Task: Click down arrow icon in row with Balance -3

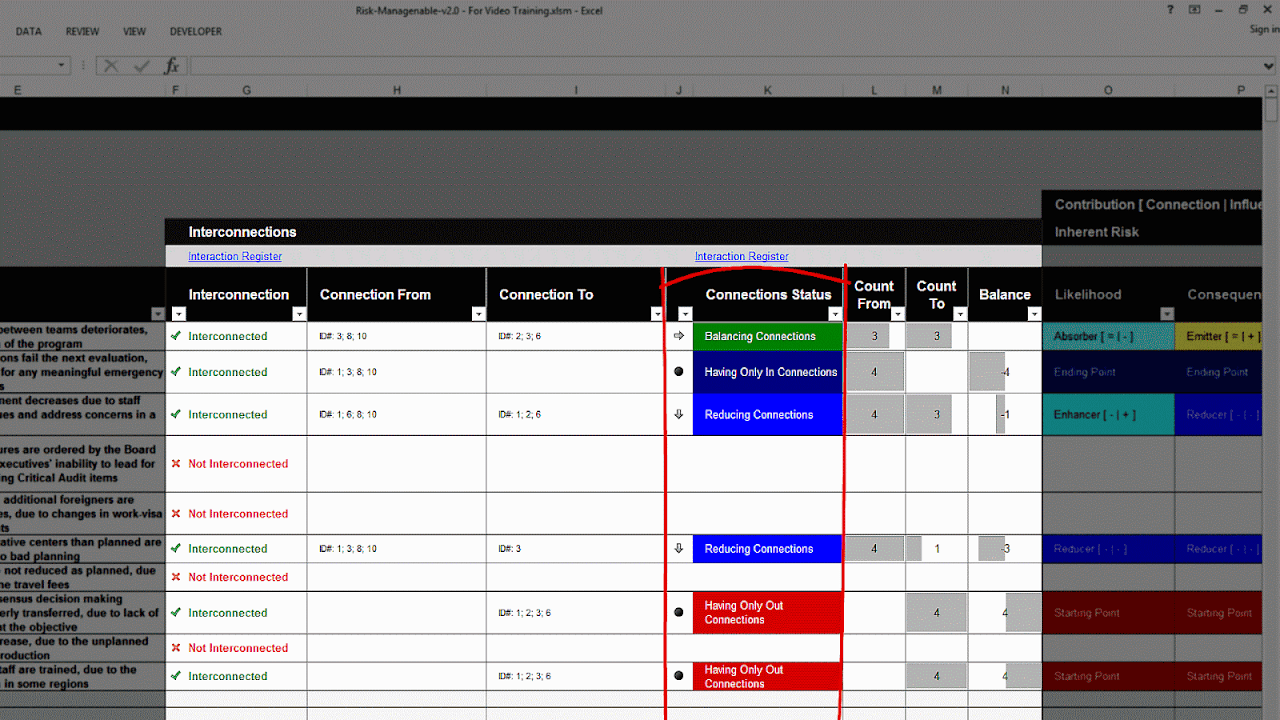Action: pos(679,549)
